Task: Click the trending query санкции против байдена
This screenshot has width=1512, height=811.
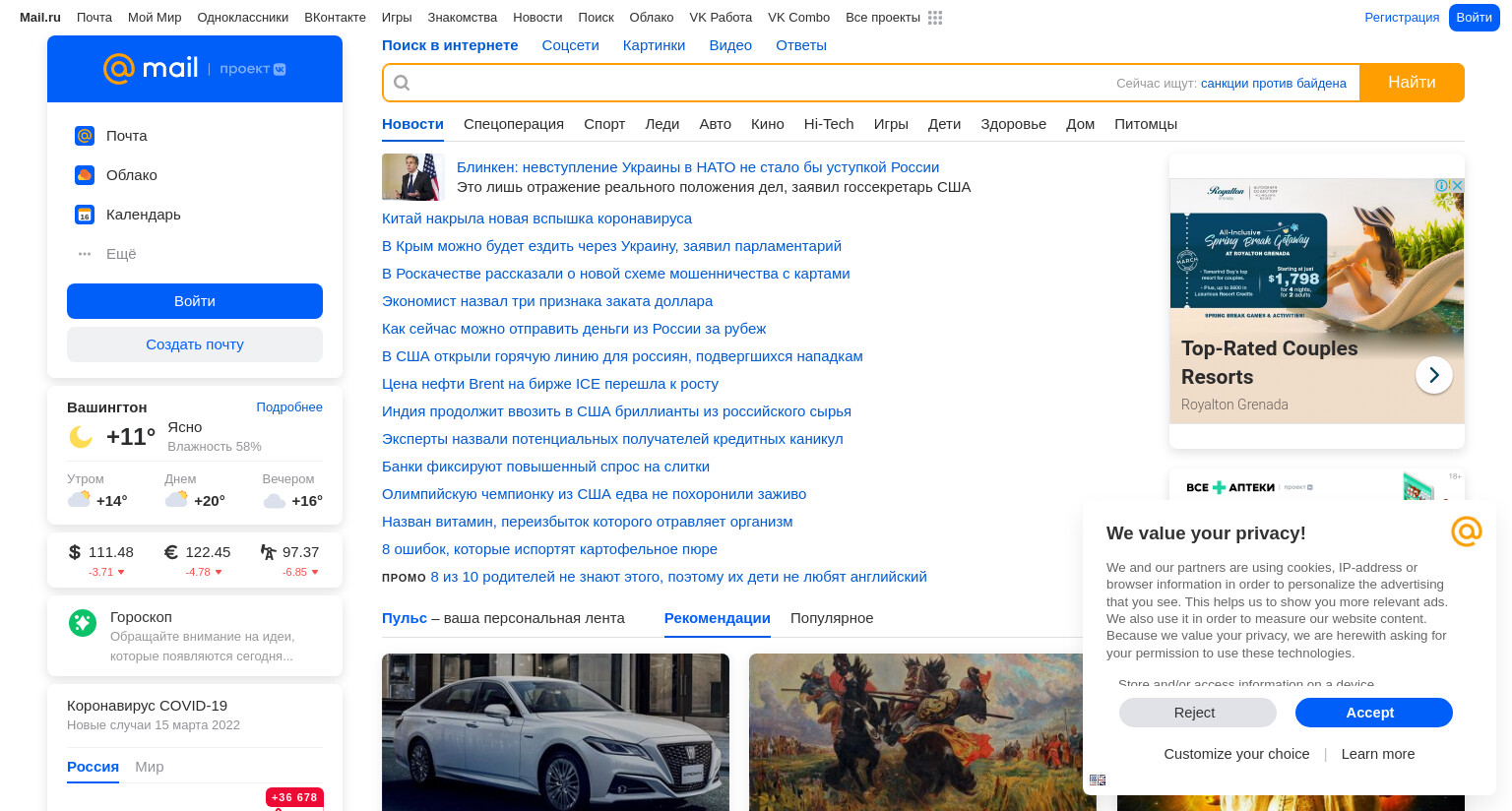Action: [1274, 84]
